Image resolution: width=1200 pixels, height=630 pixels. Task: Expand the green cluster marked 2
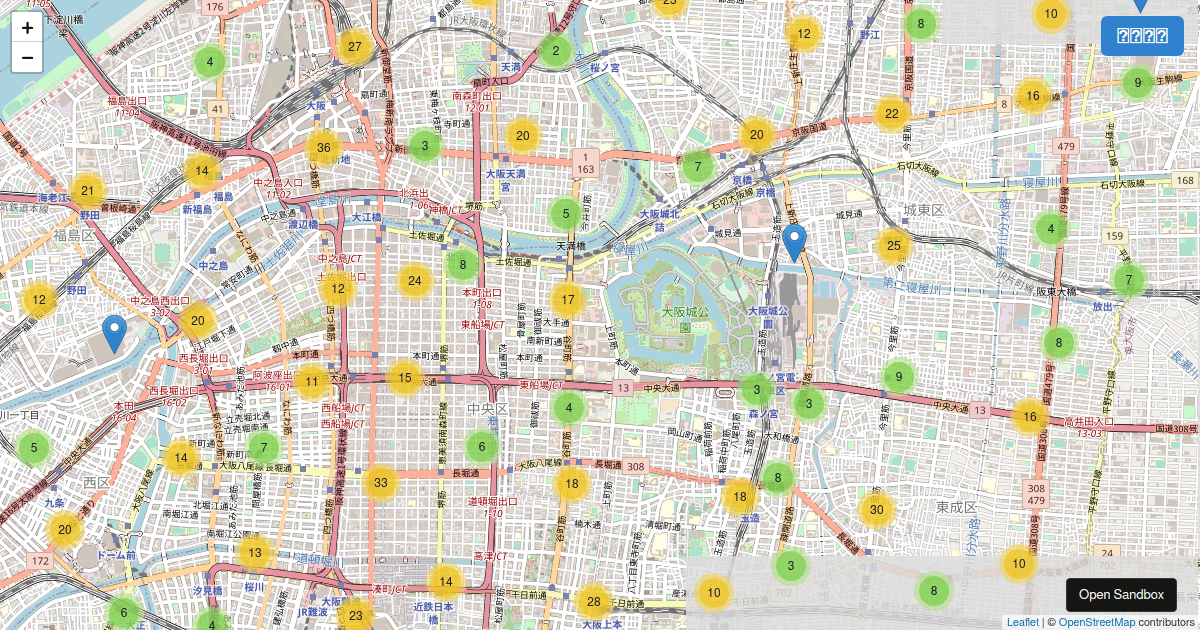556,50
